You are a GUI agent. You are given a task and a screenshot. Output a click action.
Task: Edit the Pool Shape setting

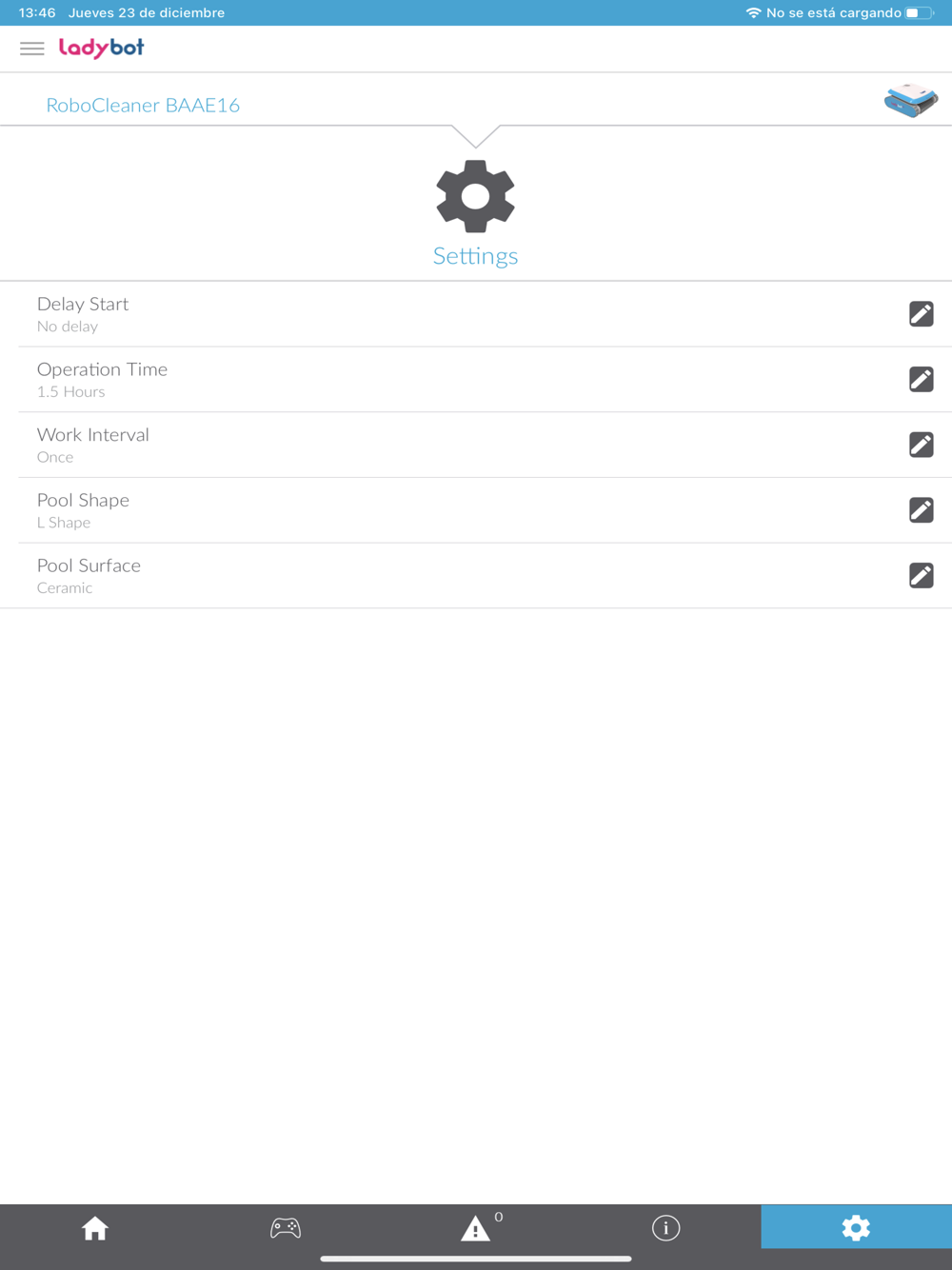pyautogui.click(x=921, y=510)
